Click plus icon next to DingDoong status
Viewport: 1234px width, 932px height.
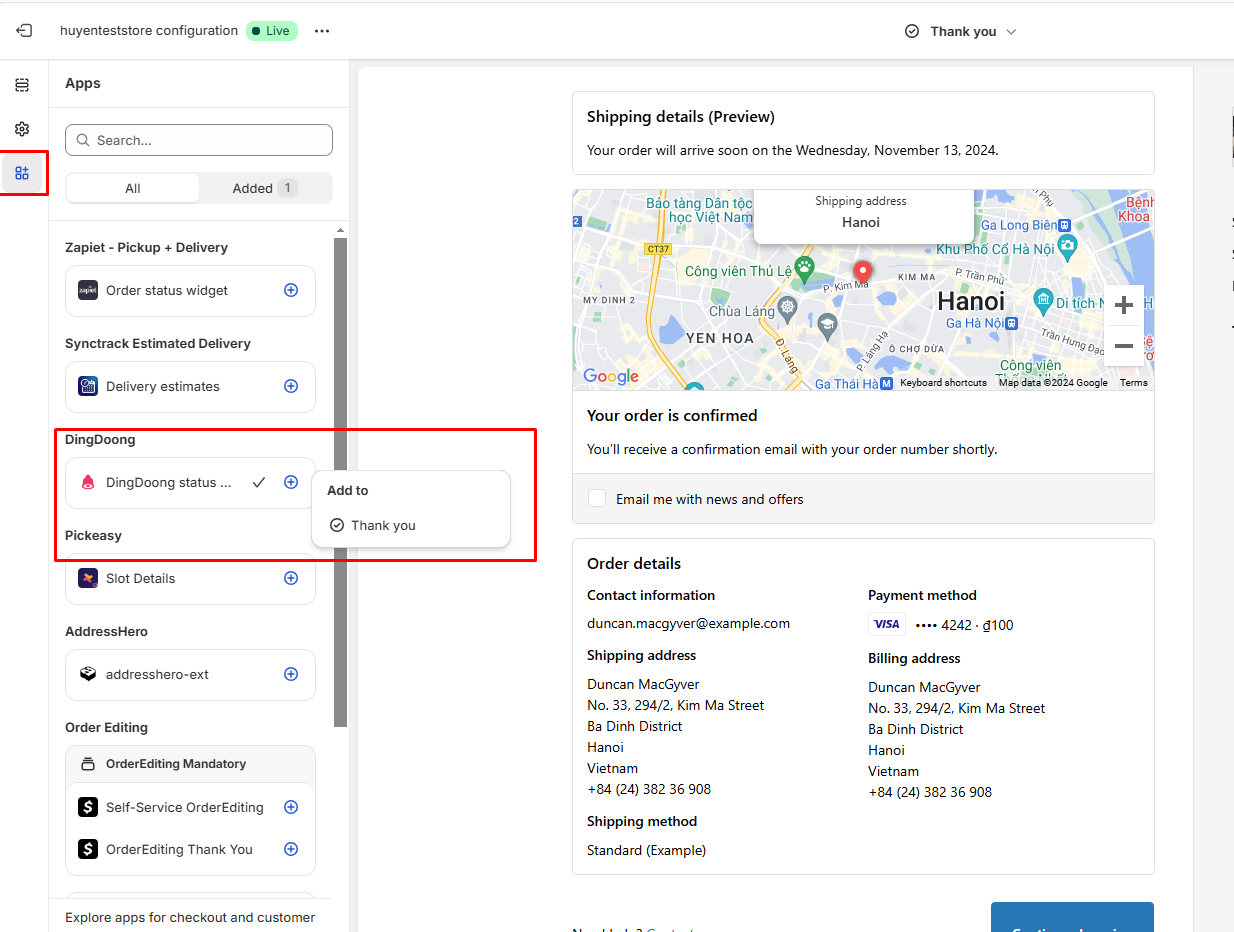click(x=291, y=482)
